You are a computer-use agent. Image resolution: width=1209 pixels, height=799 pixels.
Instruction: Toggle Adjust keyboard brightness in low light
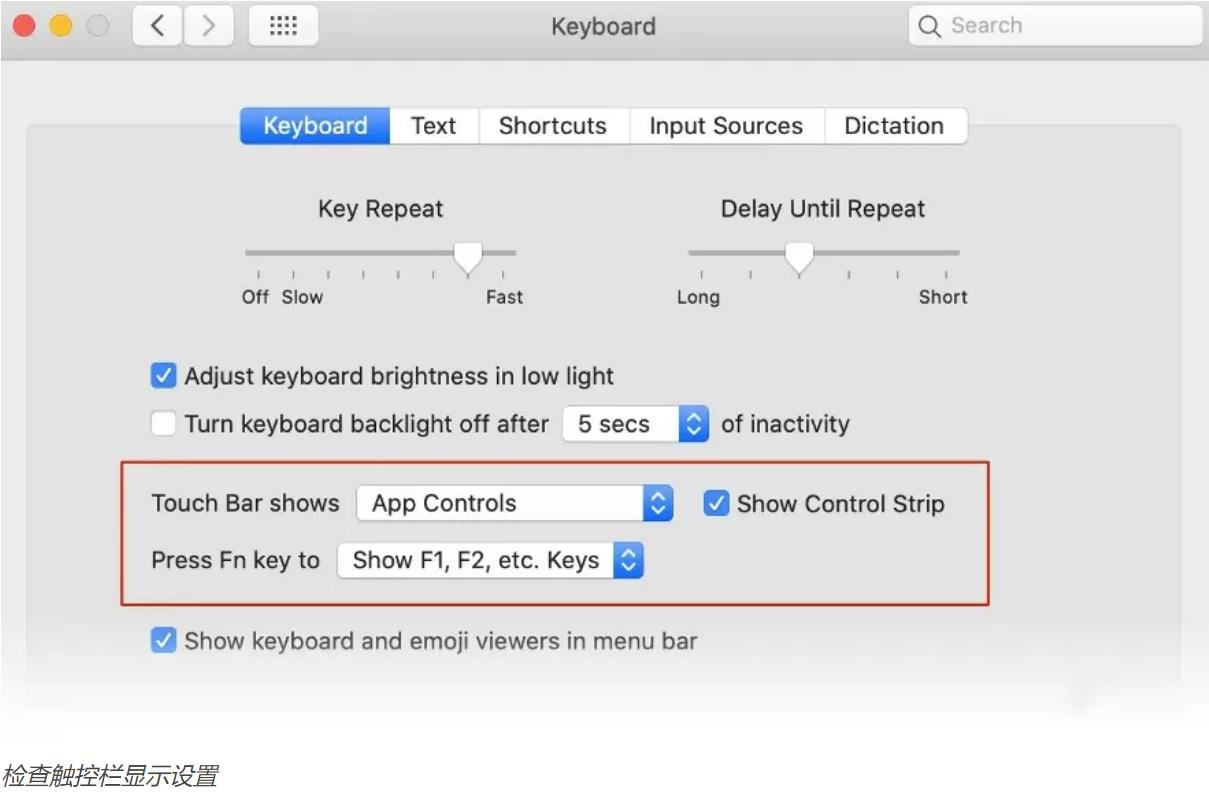163,376
